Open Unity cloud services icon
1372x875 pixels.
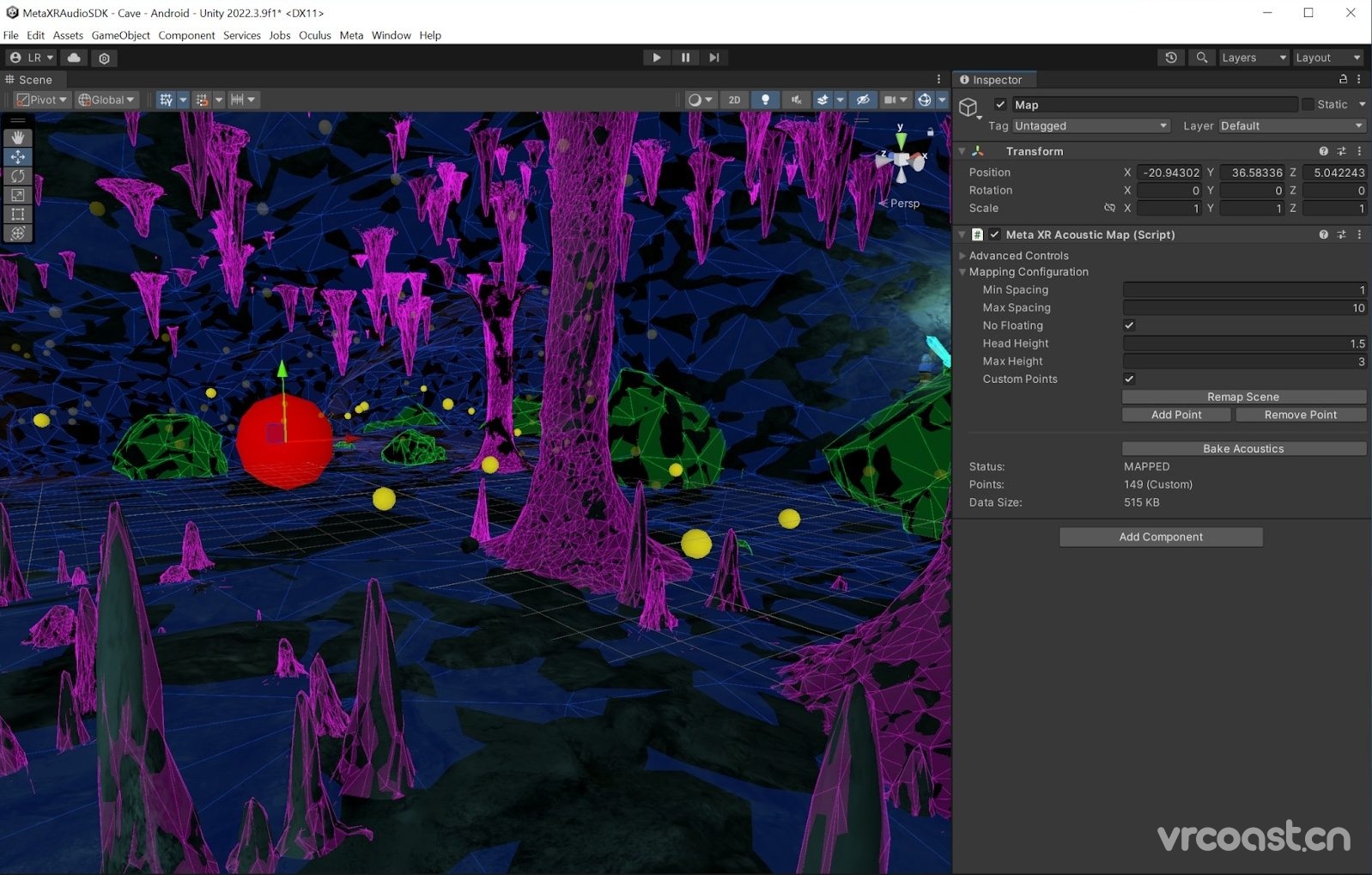pos(74,58)
